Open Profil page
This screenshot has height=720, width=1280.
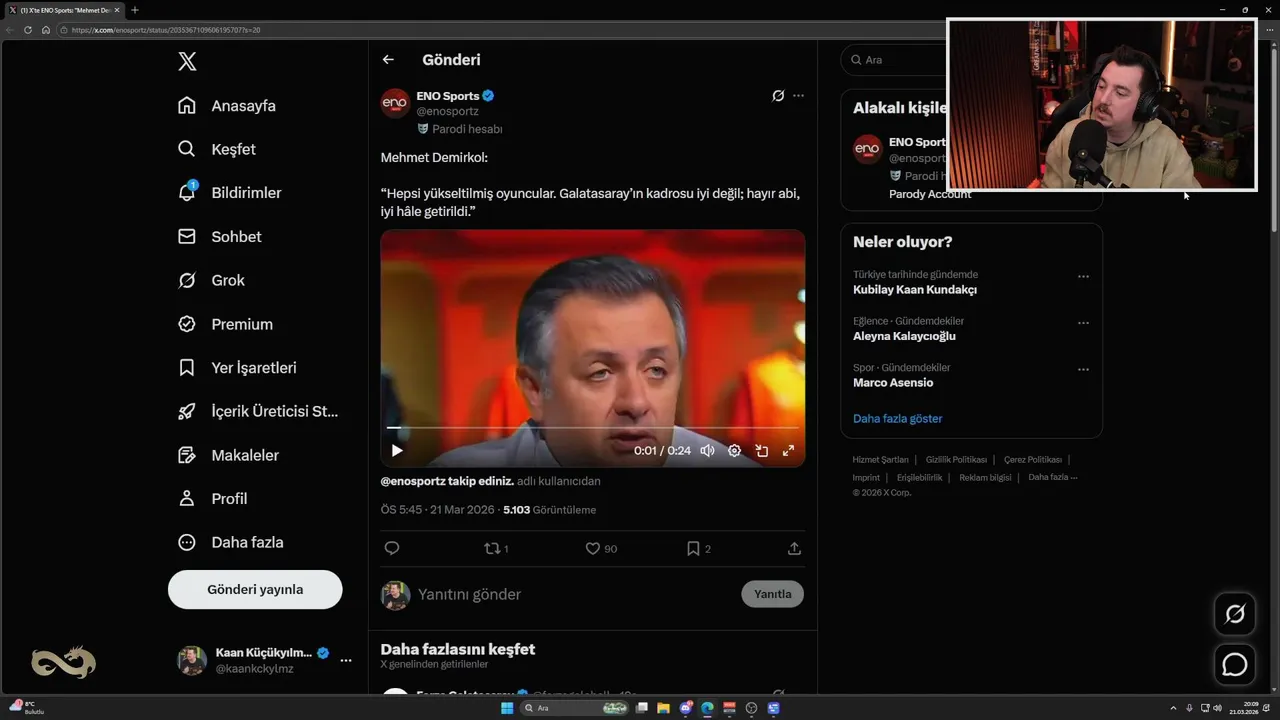[212, 499]
